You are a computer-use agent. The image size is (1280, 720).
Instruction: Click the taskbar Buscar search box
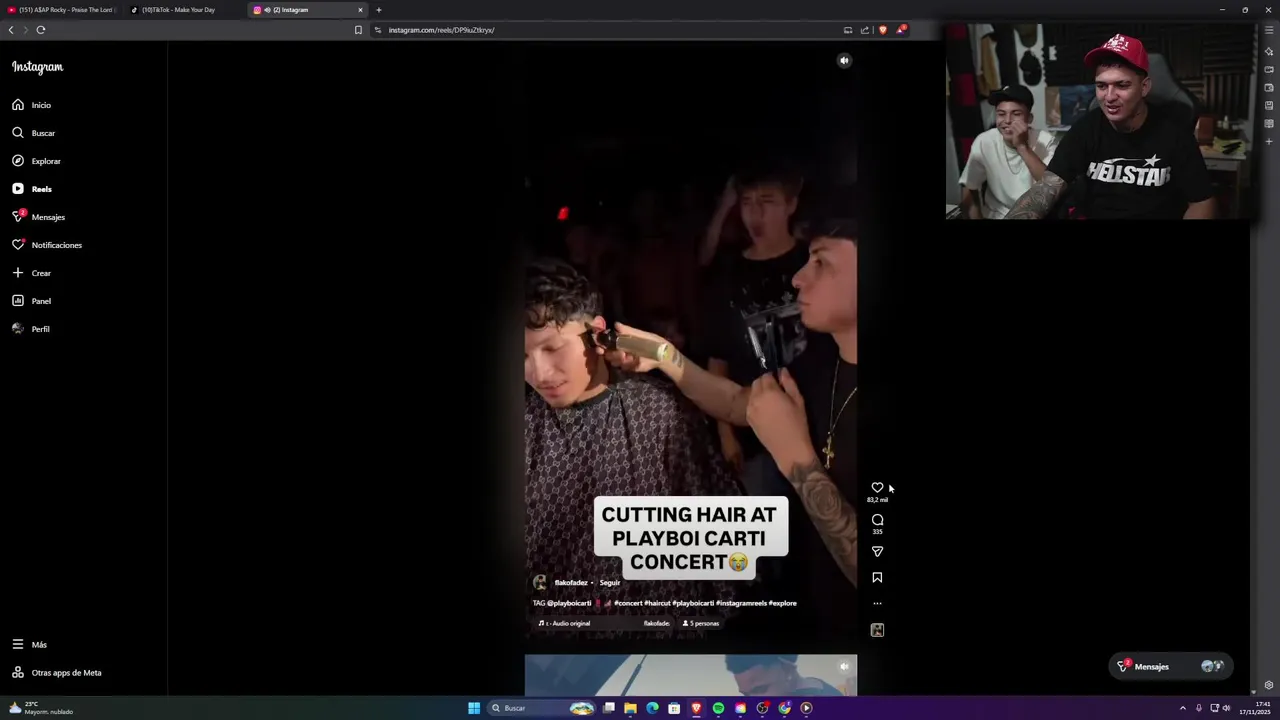coord(541,708)
